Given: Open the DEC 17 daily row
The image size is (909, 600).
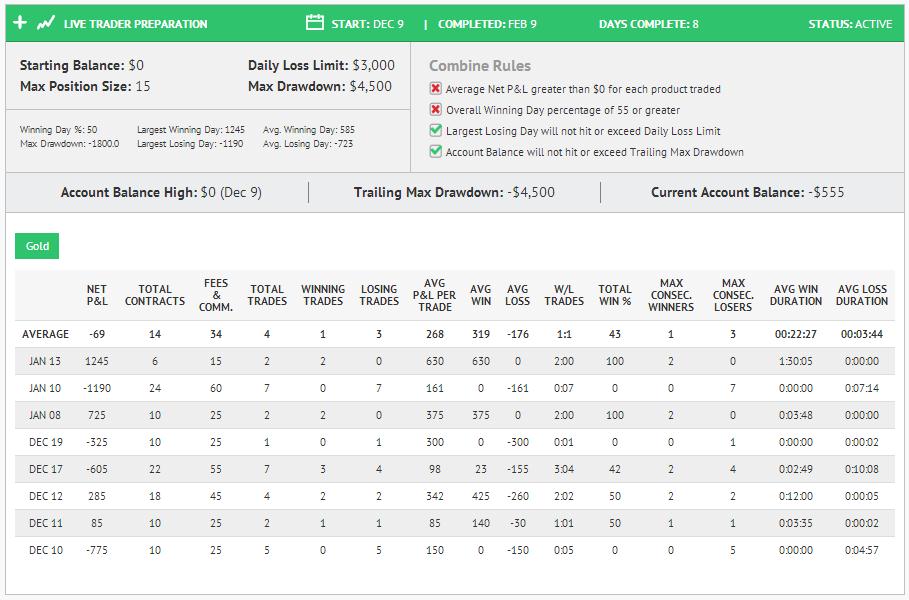Looking at the screenshot, I should click(x=454, y=469).
